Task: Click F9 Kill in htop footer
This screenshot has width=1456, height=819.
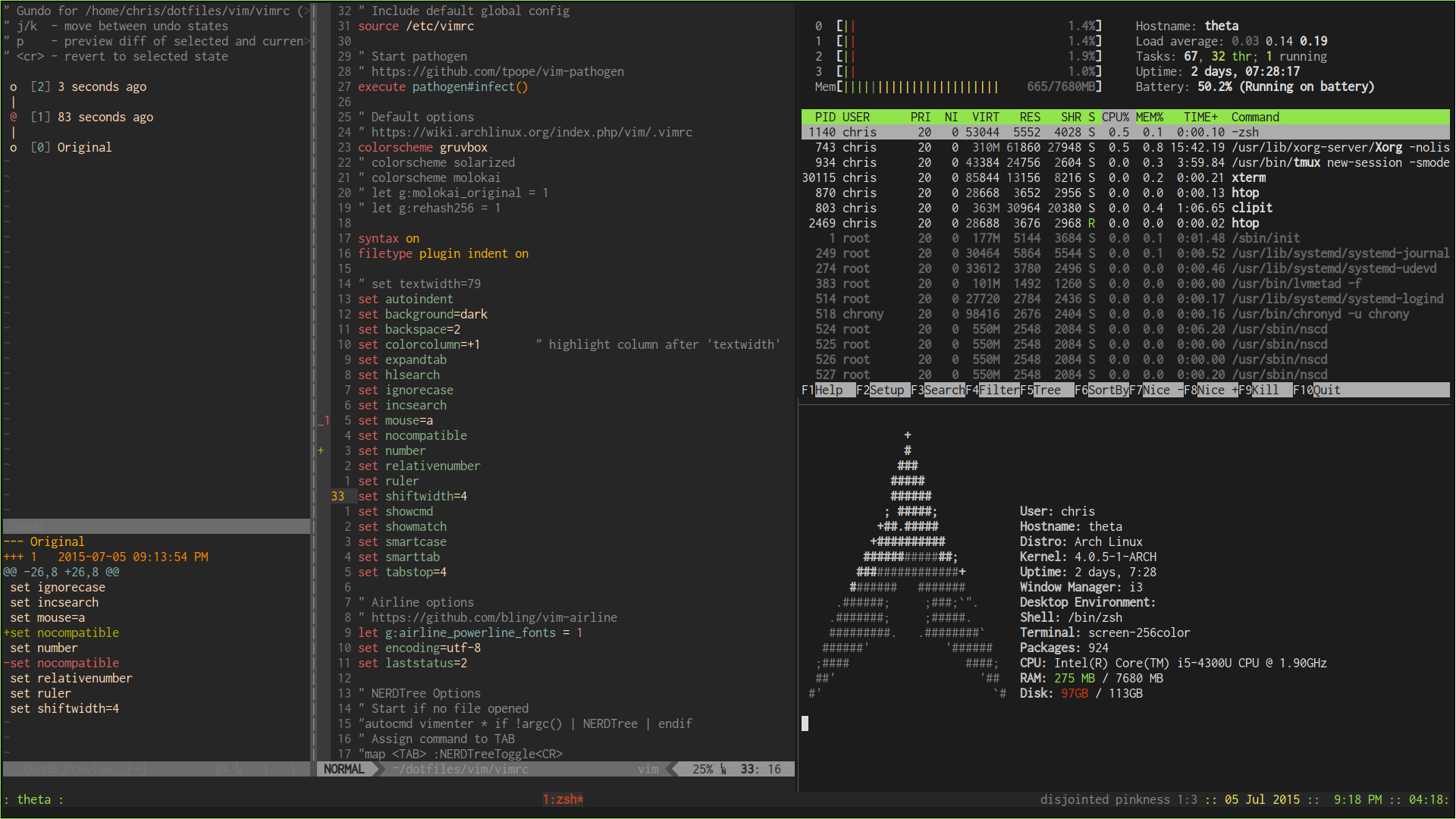Action: tap(1265, 390)
